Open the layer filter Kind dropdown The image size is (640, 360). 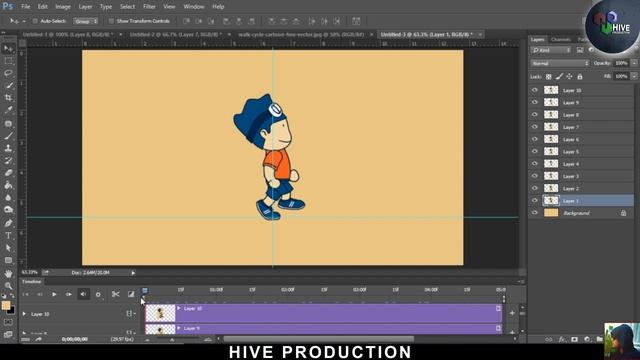point(551,50)
